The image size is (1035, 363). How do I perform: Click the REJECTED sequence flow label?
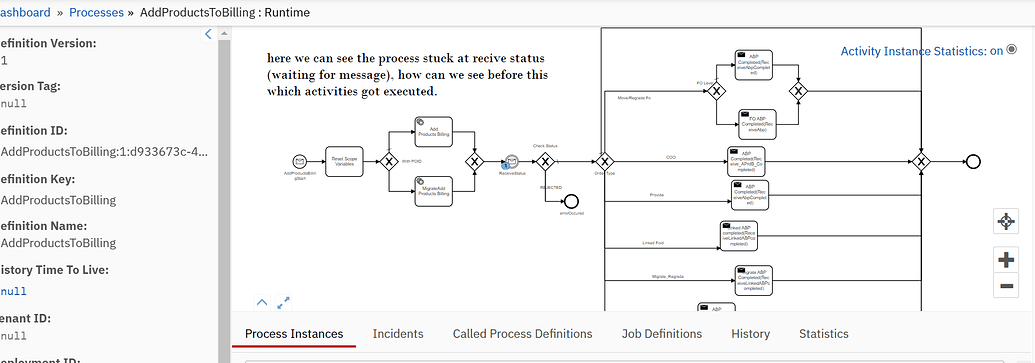point(551,187)
